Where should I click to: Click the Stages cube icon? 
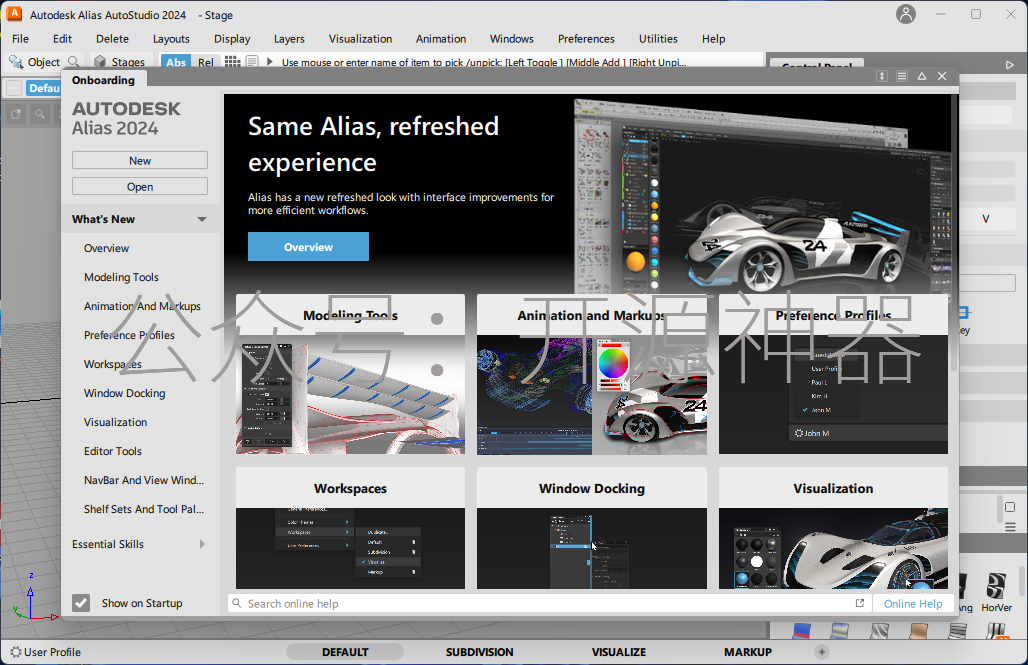point(100,62)
